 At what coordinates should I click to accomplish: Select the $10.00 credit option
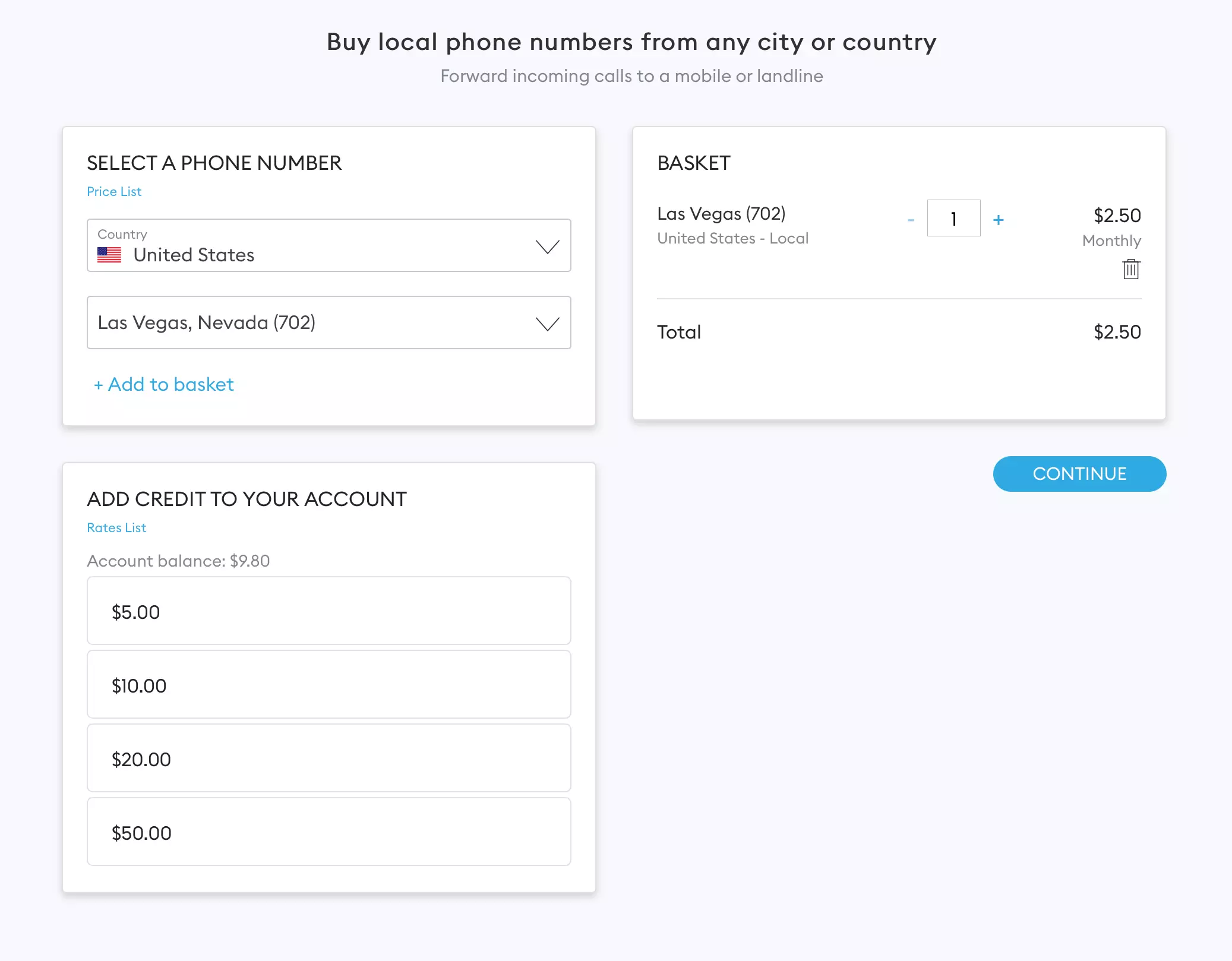(328, 685)
